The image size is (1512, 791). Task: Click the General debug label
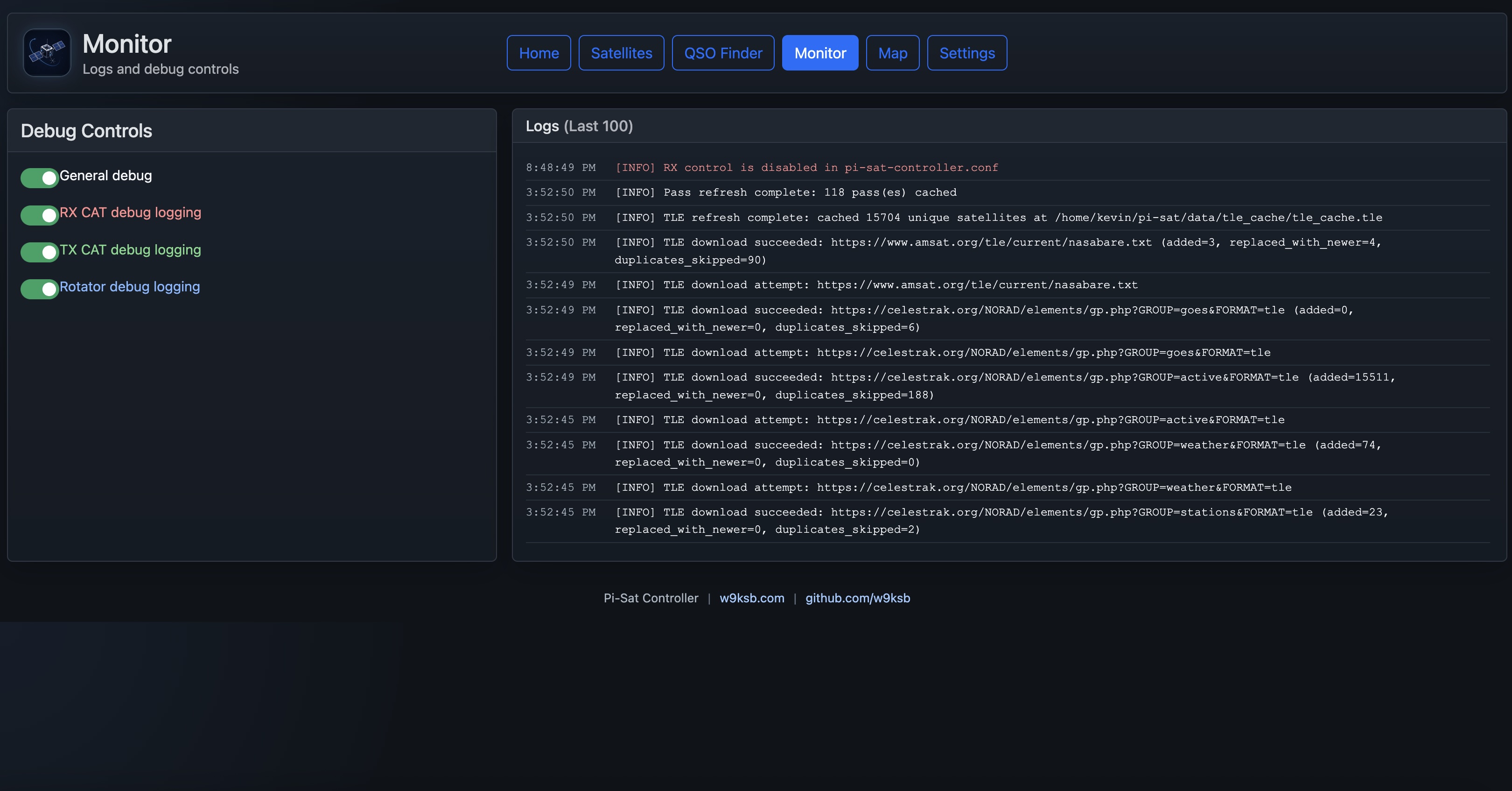(105, 176)
